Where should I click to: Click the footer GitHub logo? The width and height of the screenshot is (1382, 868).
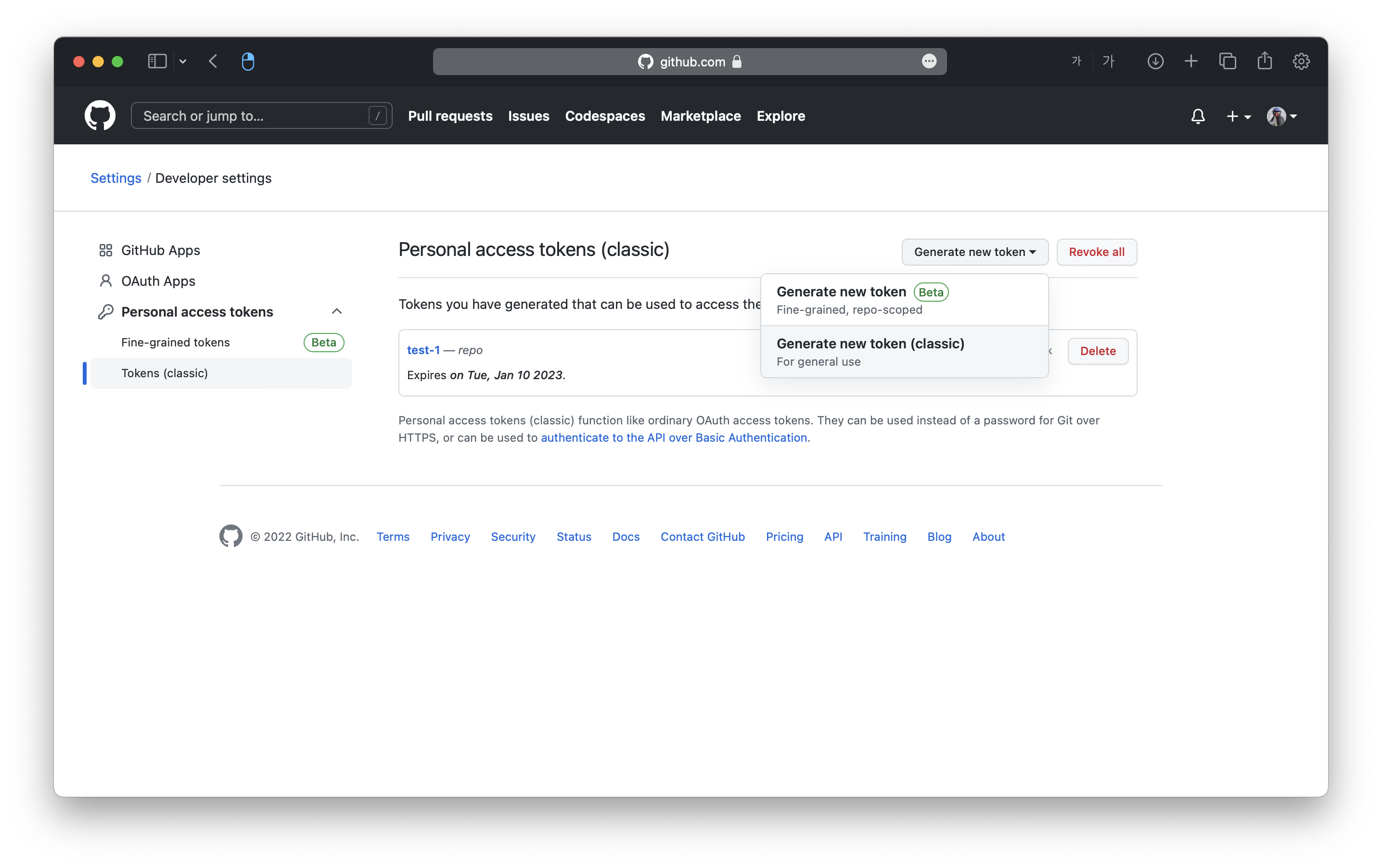(x=230, y=536)
